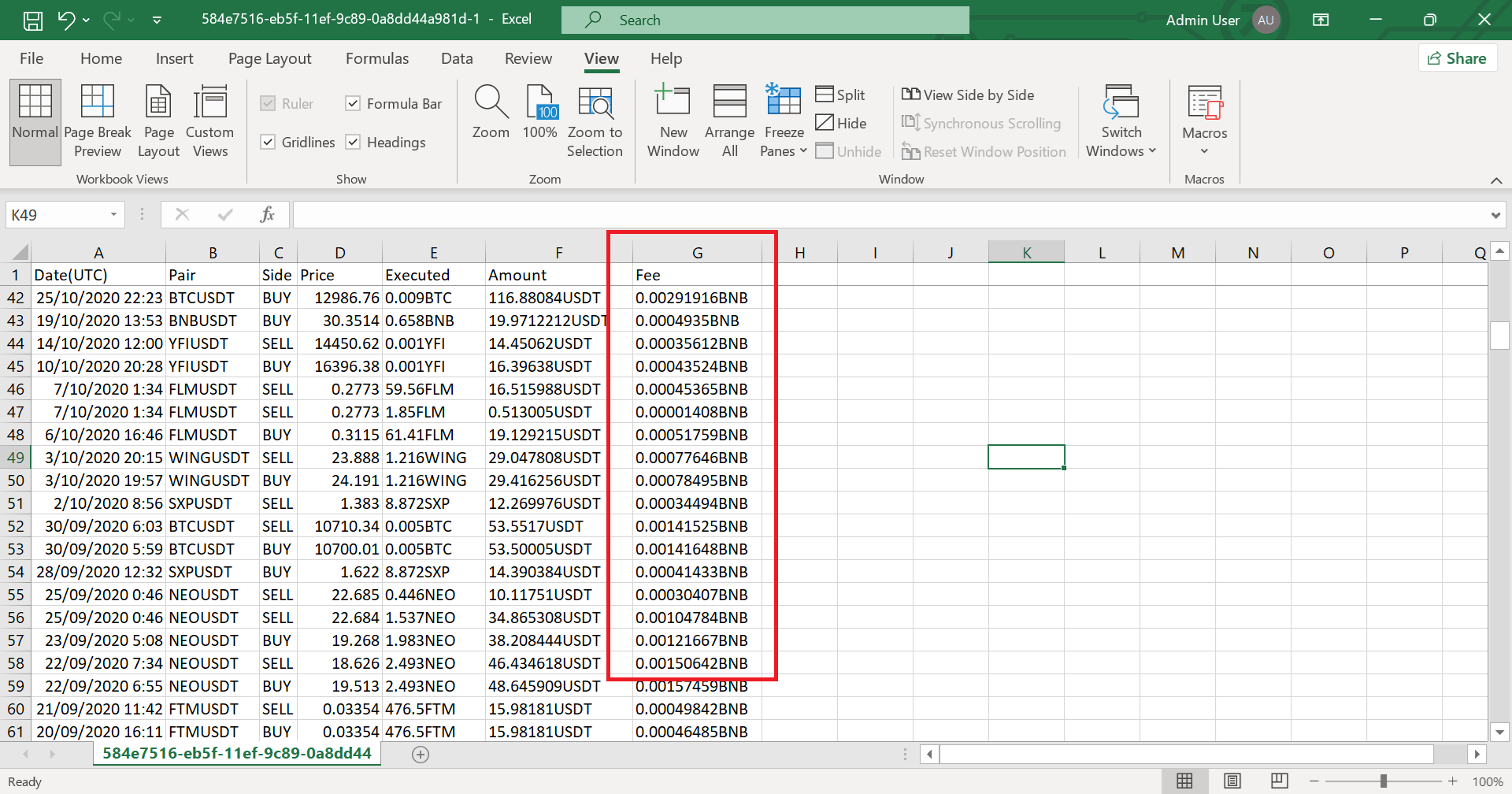Open a New Window
Viewport: 1512px width, 794px height.
click(673, 120)
